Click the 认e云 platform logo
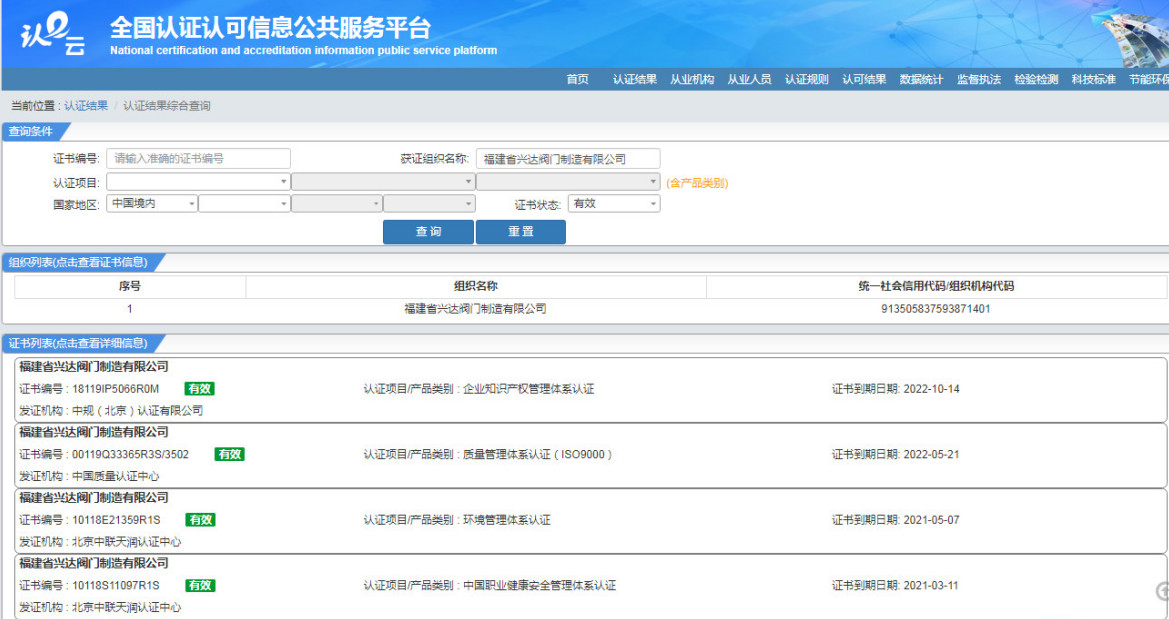 coord(52,34)
